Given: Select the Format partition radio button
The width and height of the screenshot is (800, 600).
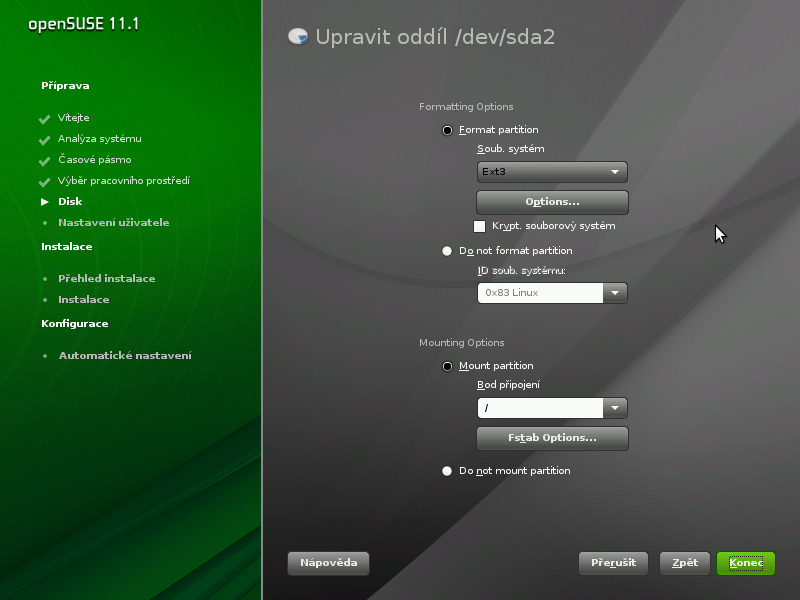Looking at the screenshot, I should pos(447,131).
